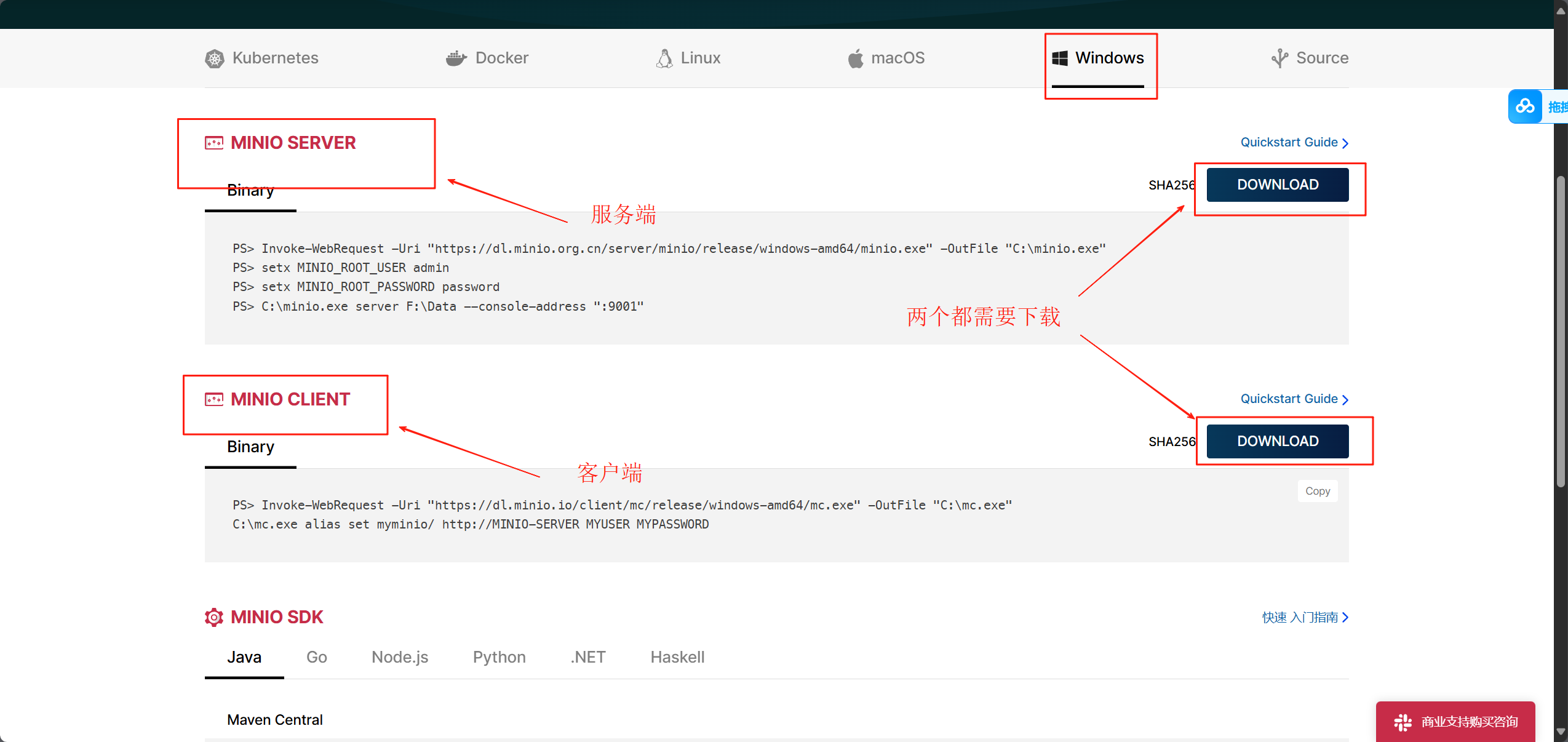Select the Python SDK tab

(x=499, y=657)
